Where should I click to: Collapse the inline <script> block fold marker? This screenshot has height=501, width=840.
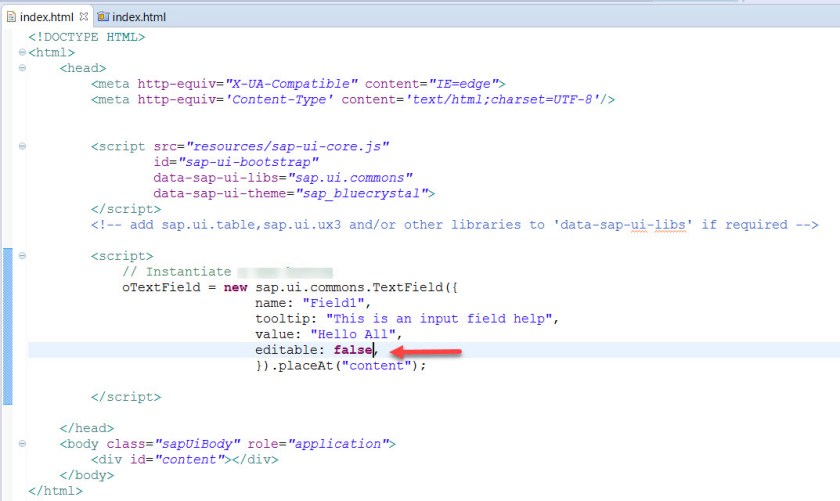tap(22, 256)
